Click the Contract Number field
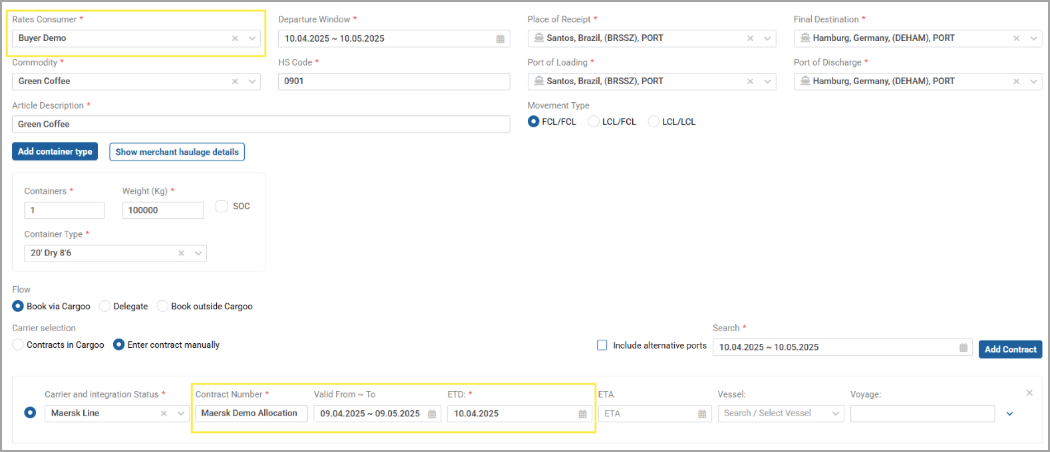The image size is (1050, 452). (x=251, y=413)
